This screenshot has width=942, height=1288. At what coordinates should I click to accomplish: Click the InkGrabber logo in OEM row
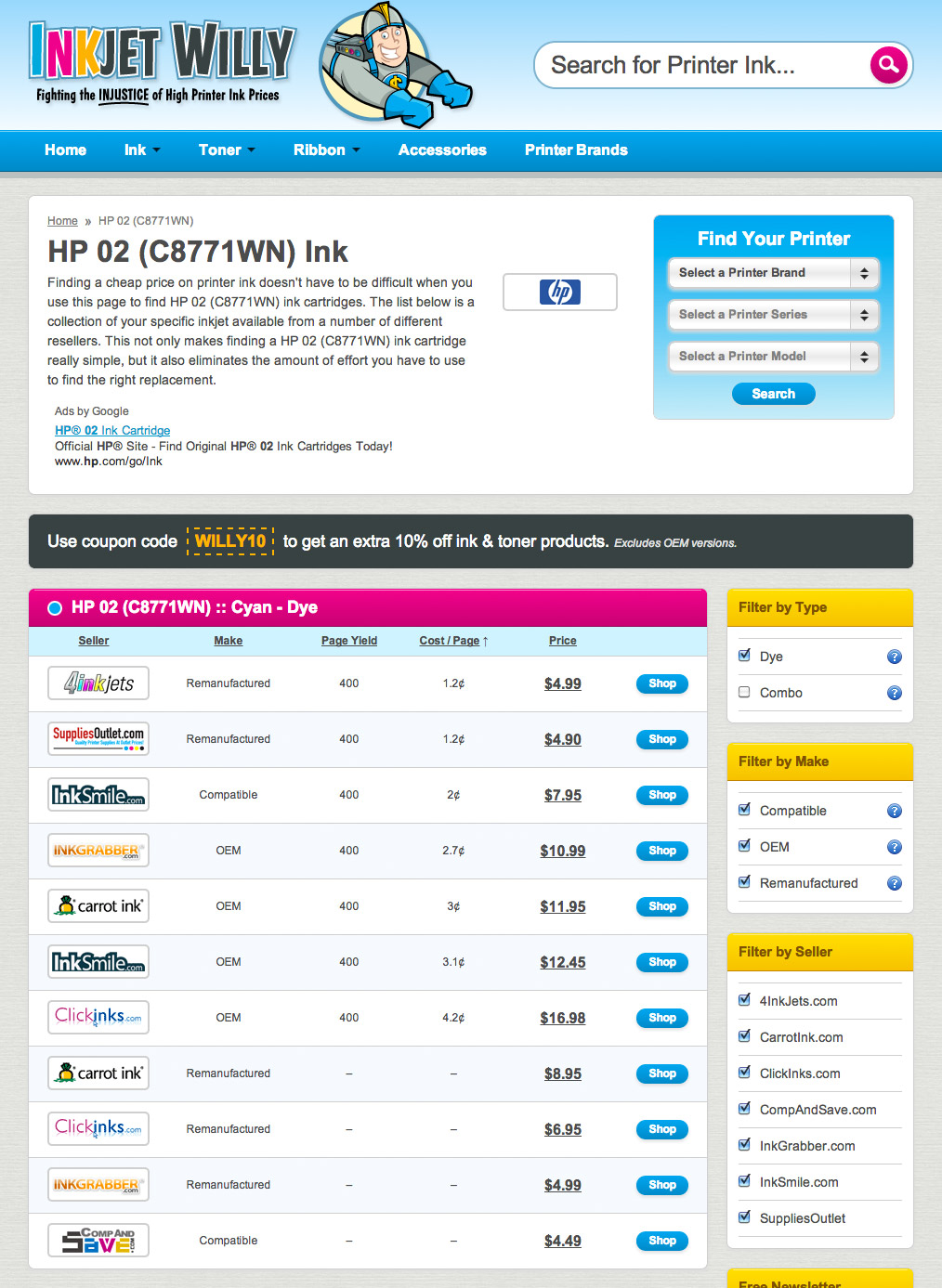point(98,851)
